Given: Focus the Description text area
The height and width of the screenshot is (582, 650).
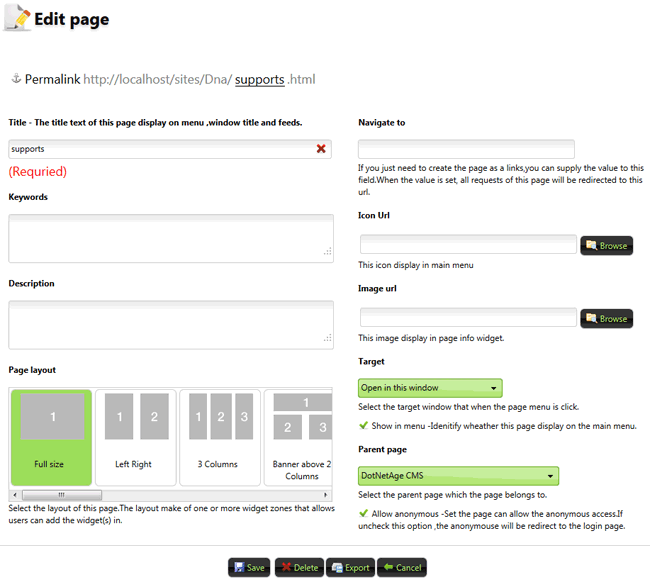Looking at the screenshot, I should click(171, 325).
